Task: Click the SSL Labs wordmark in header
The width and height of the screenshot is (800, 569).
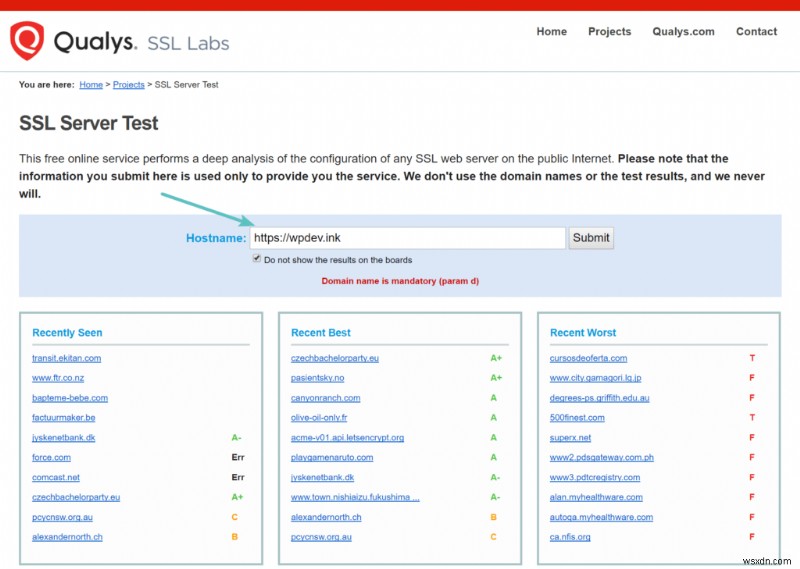Action: coord(188,43)
